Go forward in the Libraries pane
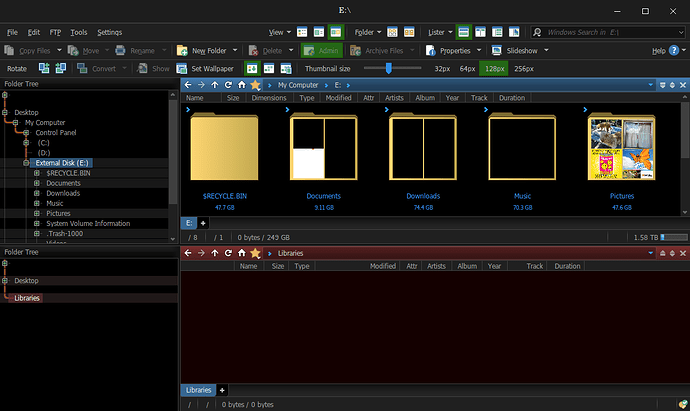This screenshot has height=411, width=690. click(201, 253)
